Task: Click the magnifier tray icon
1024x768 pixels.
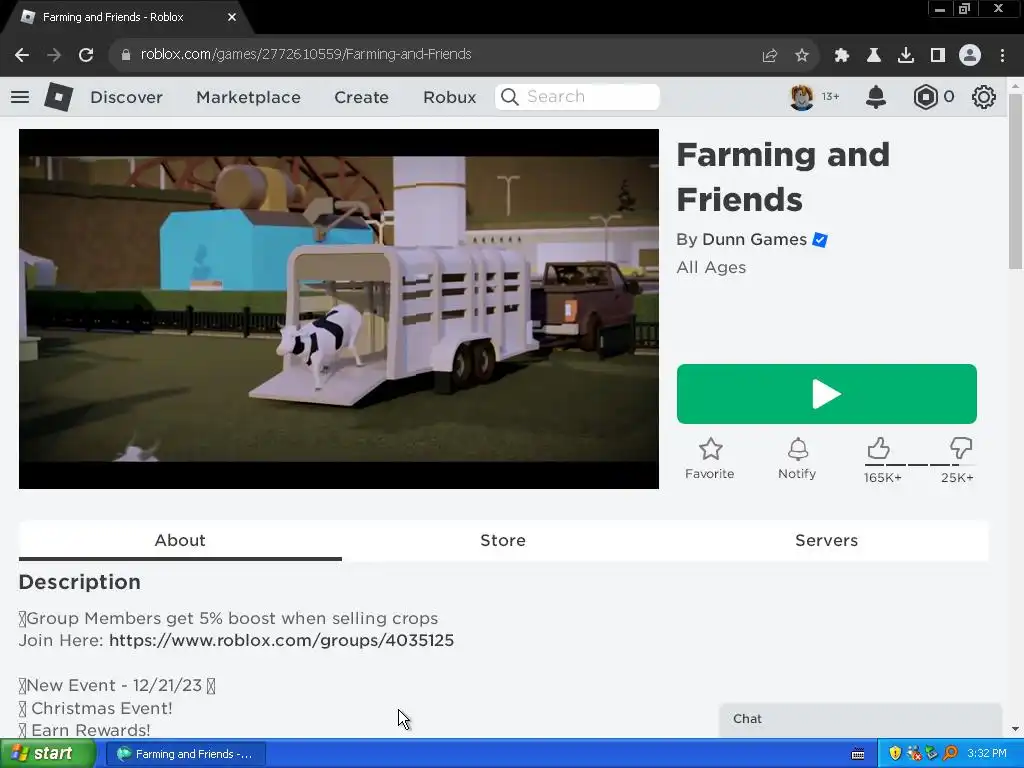Action: click(x=950, y=754)
